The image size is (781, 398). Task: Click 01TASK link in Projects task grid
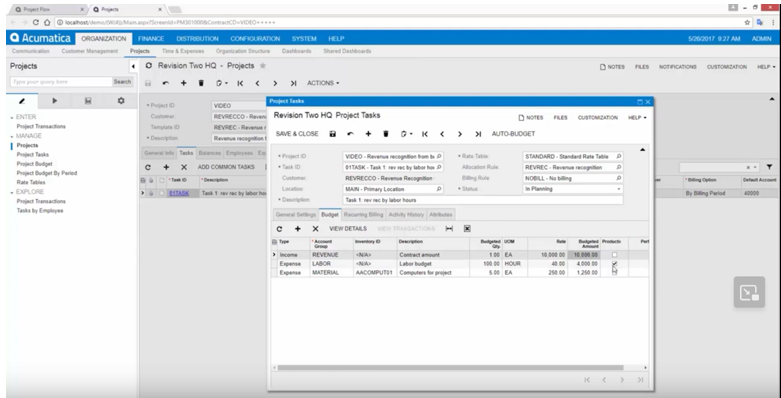[x=179, y=193]
